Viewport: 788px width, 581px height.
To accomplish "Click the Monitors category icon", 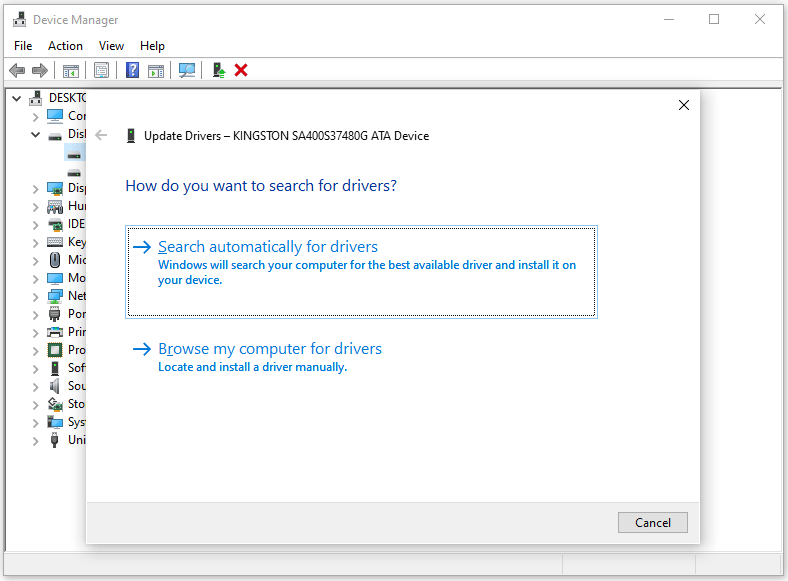I will click(x=55, y=278).
